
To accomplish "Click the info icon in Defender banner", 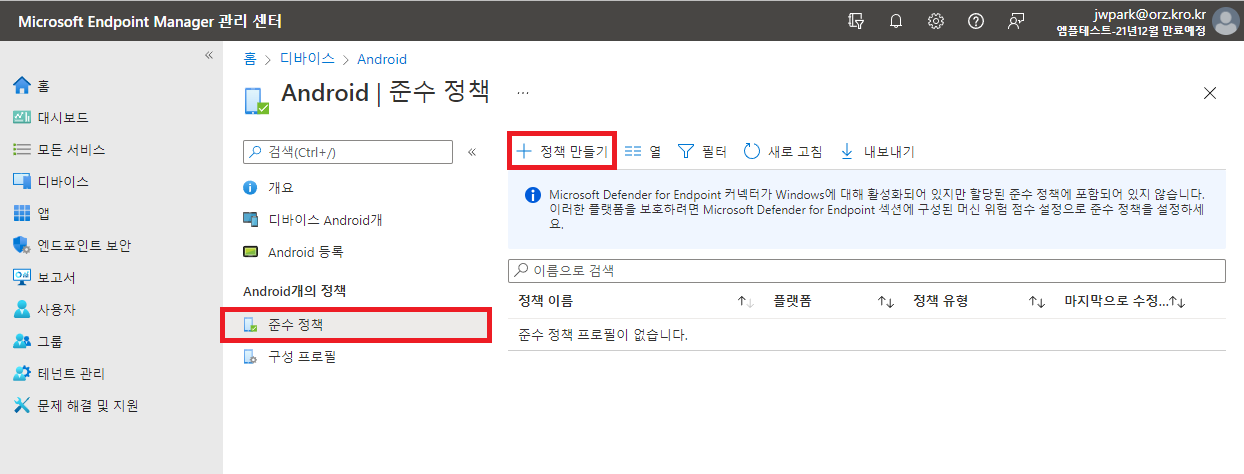I will (x=533, y=195).
